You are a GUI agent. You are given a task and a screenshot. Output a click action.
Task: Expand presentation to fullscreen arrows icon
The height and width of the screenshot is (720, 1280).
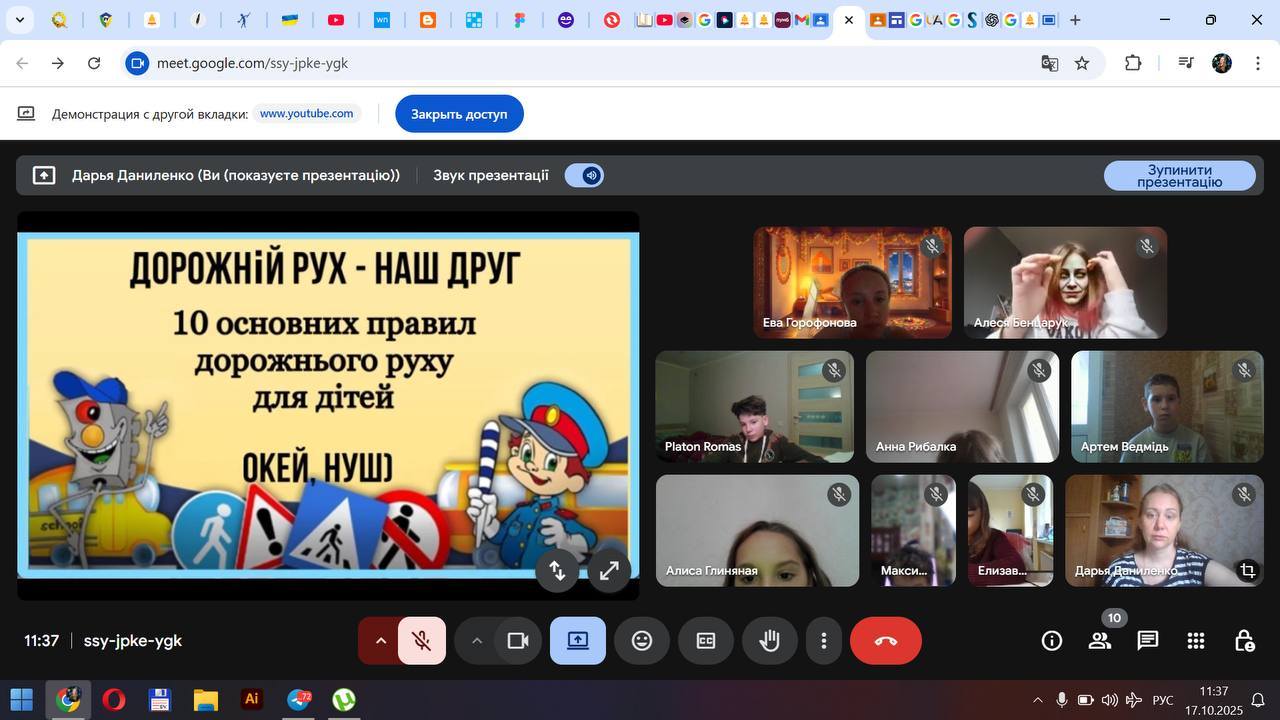click(x=609, y=571)
